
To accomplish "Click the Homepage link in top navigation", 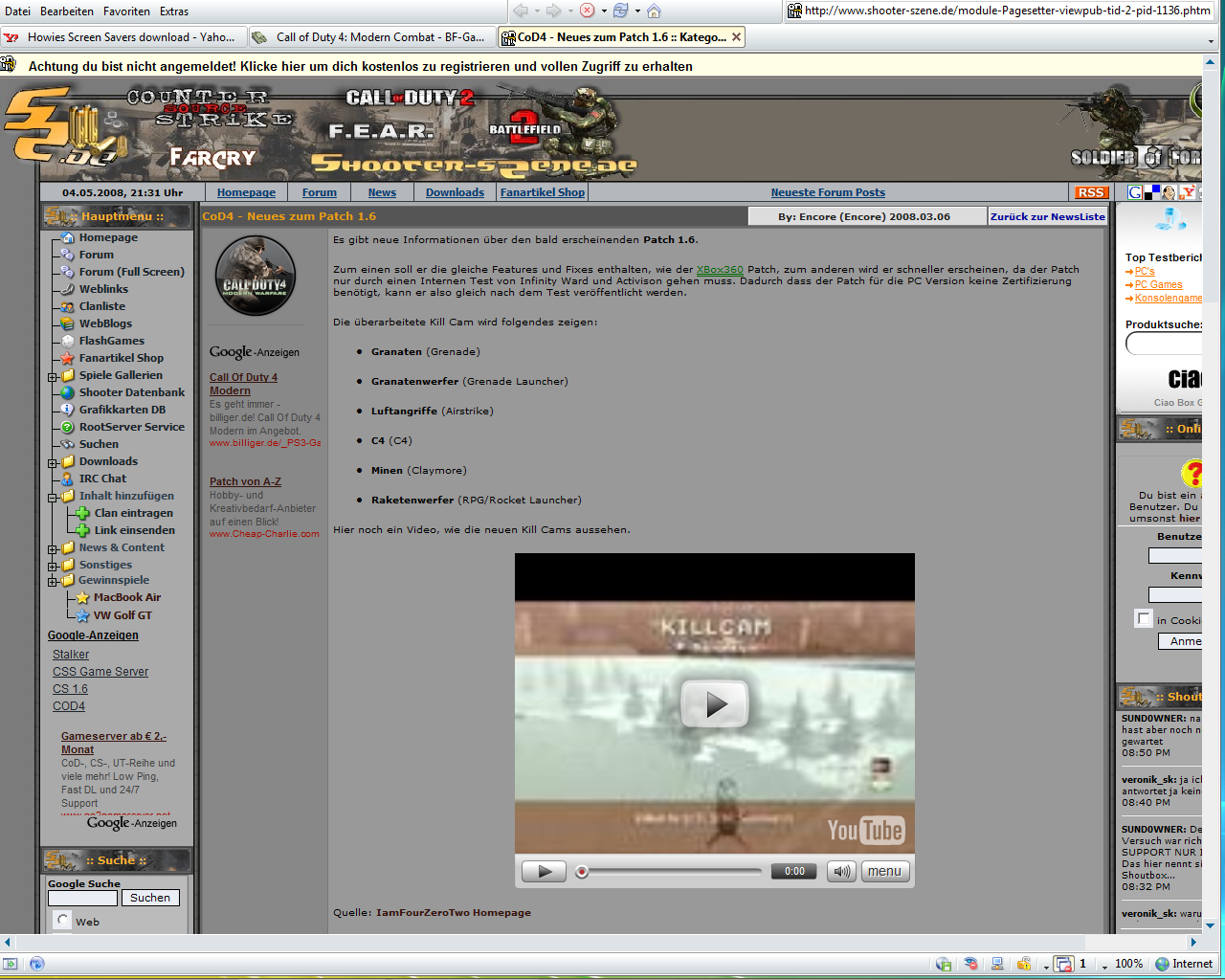I will [246, 192].
